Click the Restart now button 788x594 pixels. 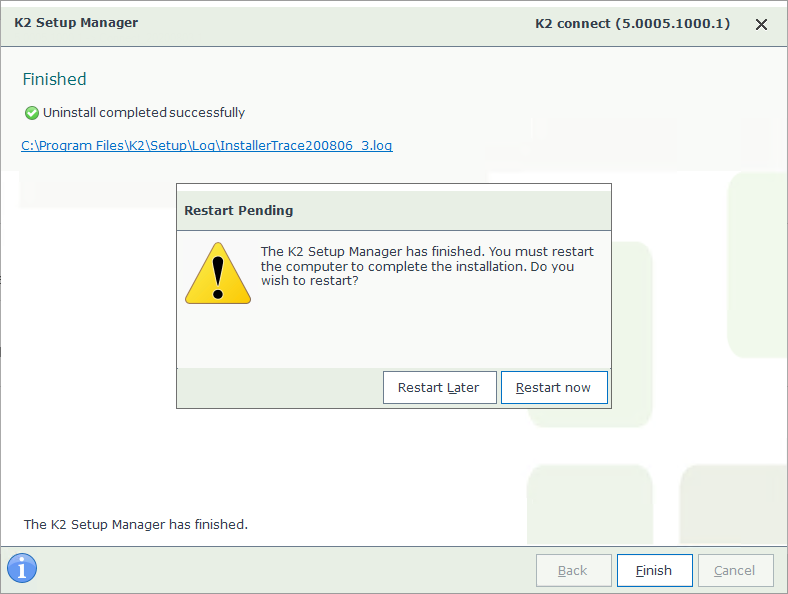[x=554, y=387]
